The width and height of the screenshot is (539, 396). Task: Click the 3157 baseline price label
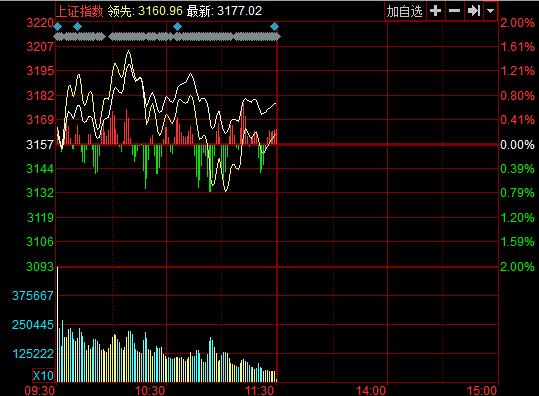tap(40, 145)
